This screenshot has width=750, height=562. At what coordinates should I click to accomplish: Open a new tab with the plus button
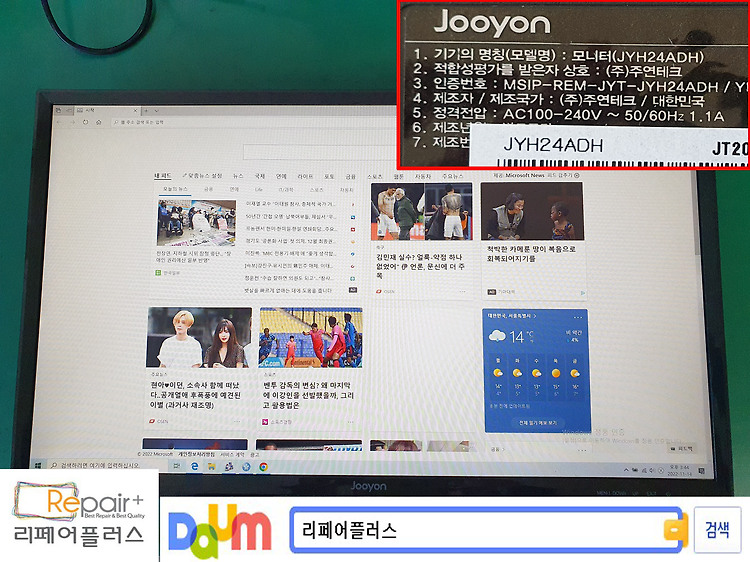click(x=146, y=110)
